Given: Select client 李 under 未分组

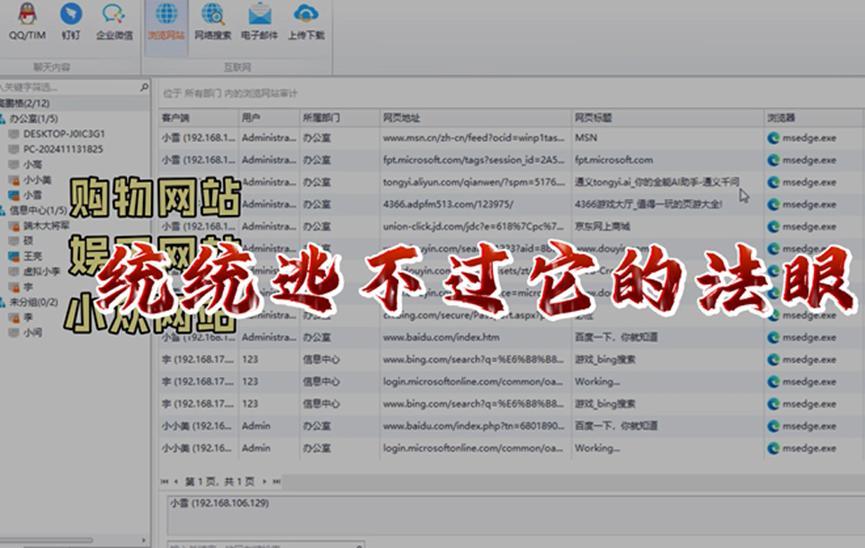Looking at the screenshot, I should 28,317.
